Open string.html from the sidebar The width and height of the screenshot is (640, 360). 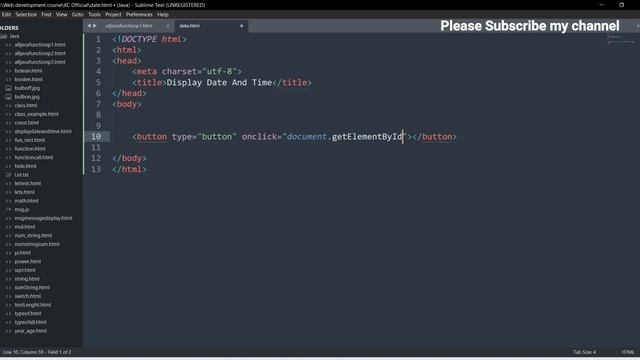[27, 279]
